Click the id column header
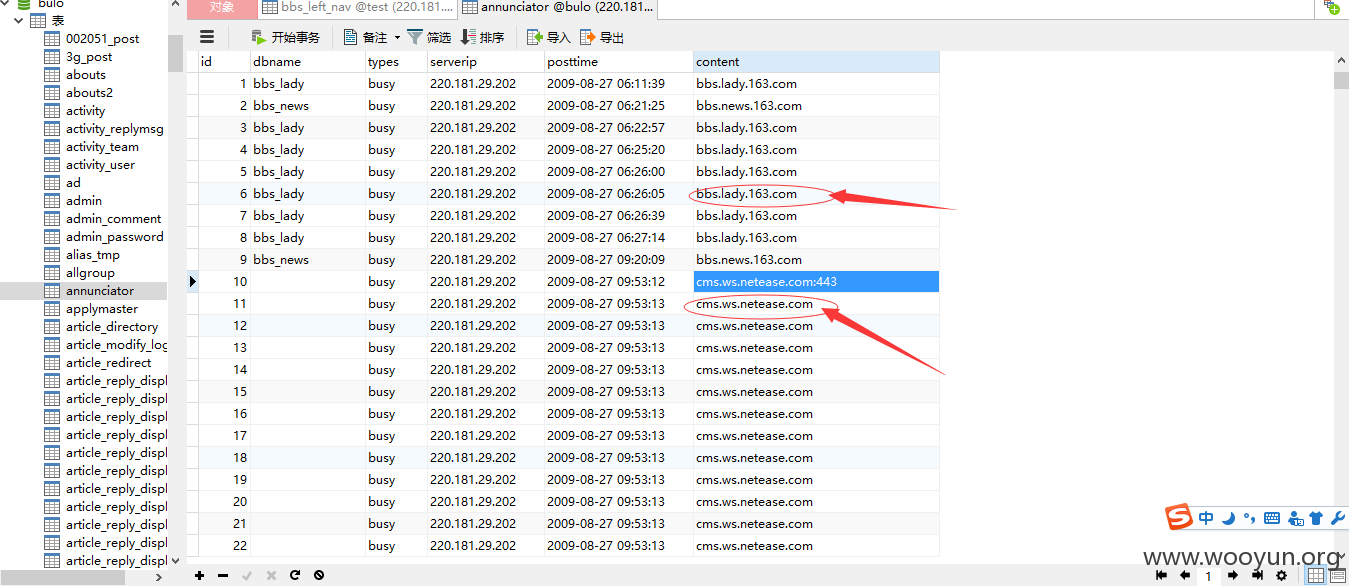The width and height of the screenshot is (1349, 586). pos(224,61)
